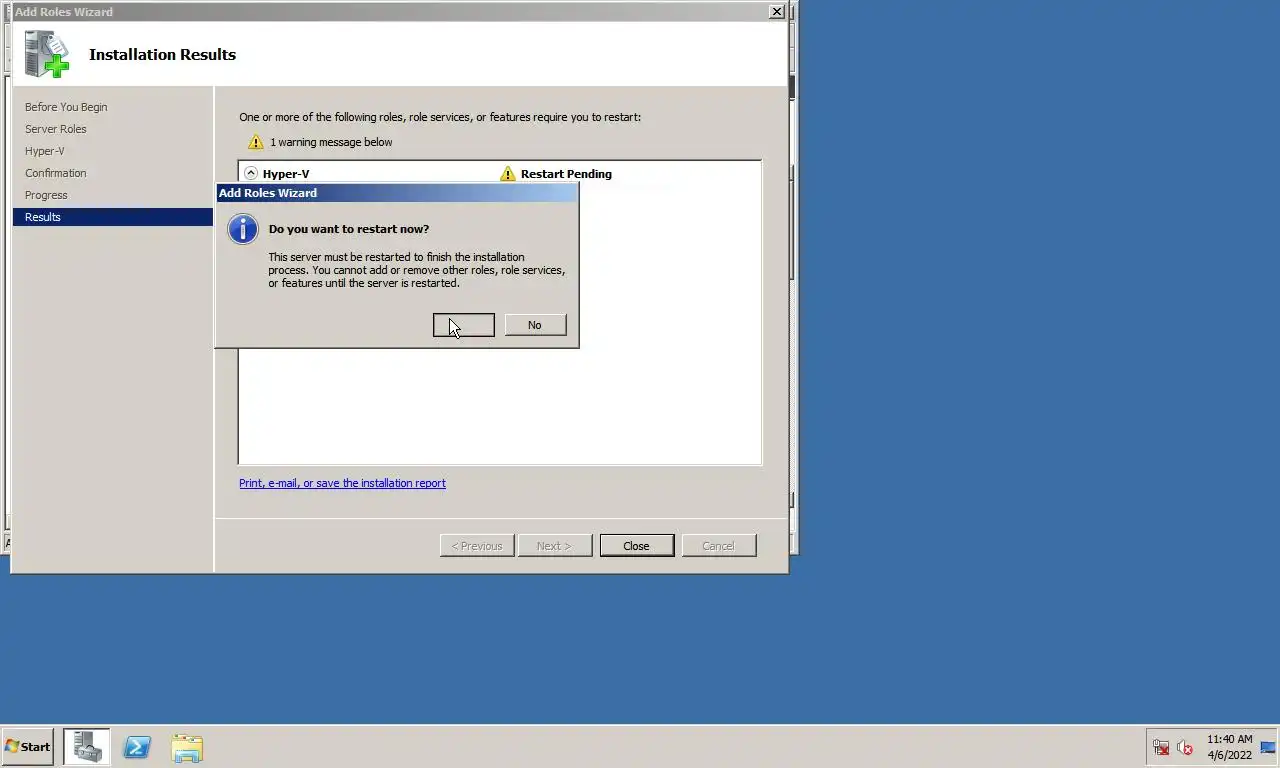Select the Hyper-V step in the sidebar
The height and width of the screenshot is (768, 1280).
(45, 151)
